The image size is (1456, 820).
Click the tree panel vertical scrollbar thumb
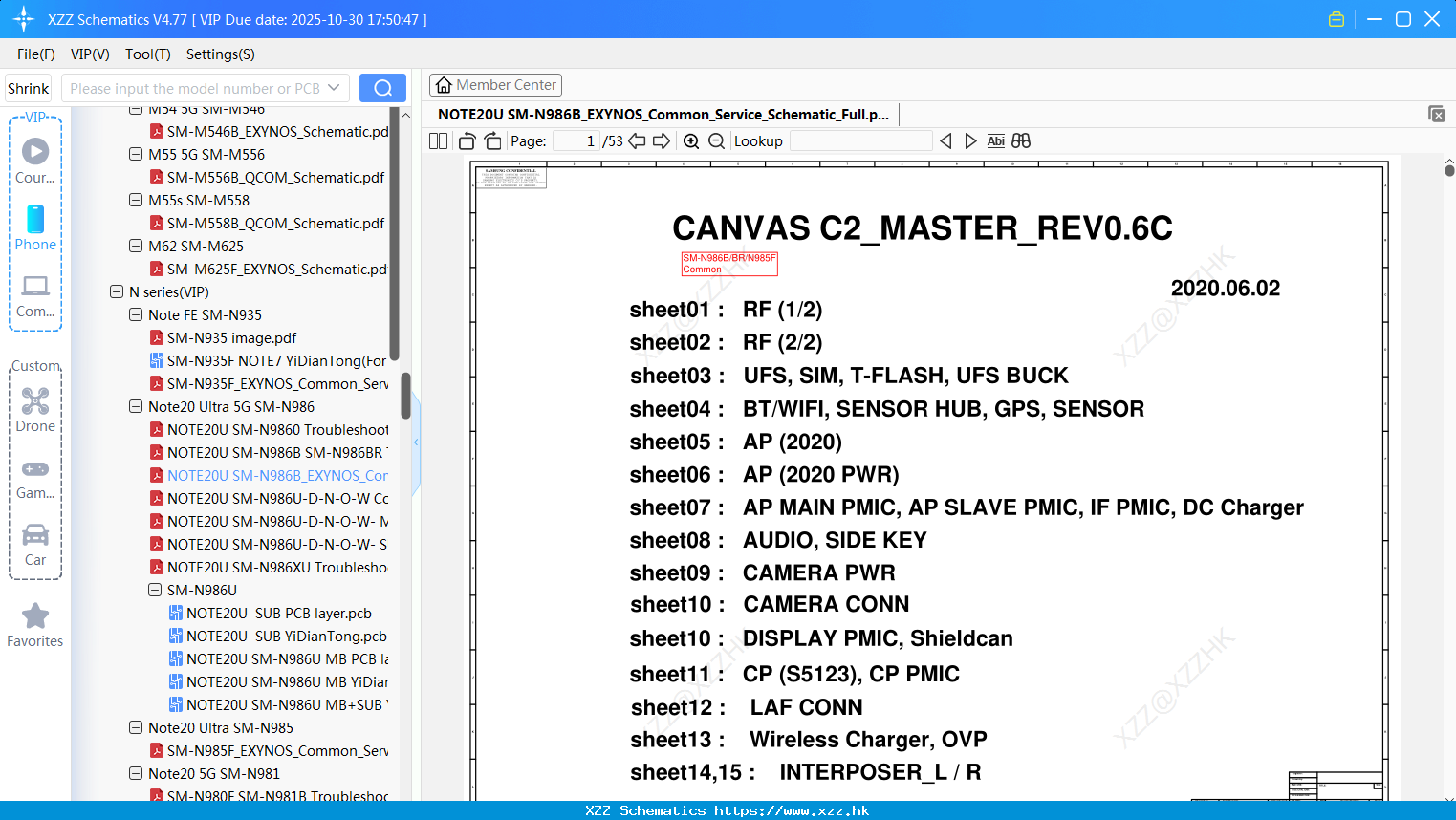[x=405, y=396]
